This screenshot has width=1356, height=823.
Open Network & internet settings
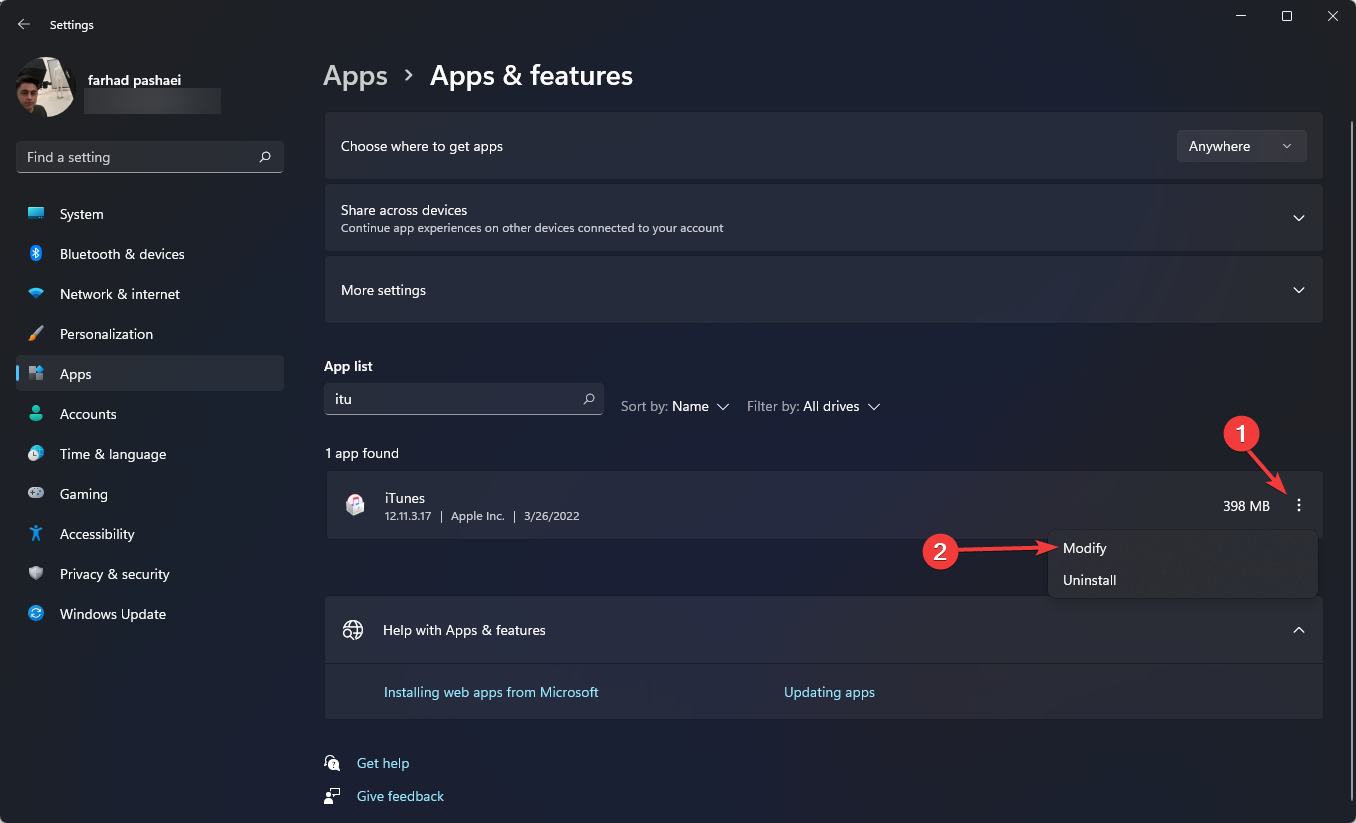pyautogui.click(x=119, y=294)
